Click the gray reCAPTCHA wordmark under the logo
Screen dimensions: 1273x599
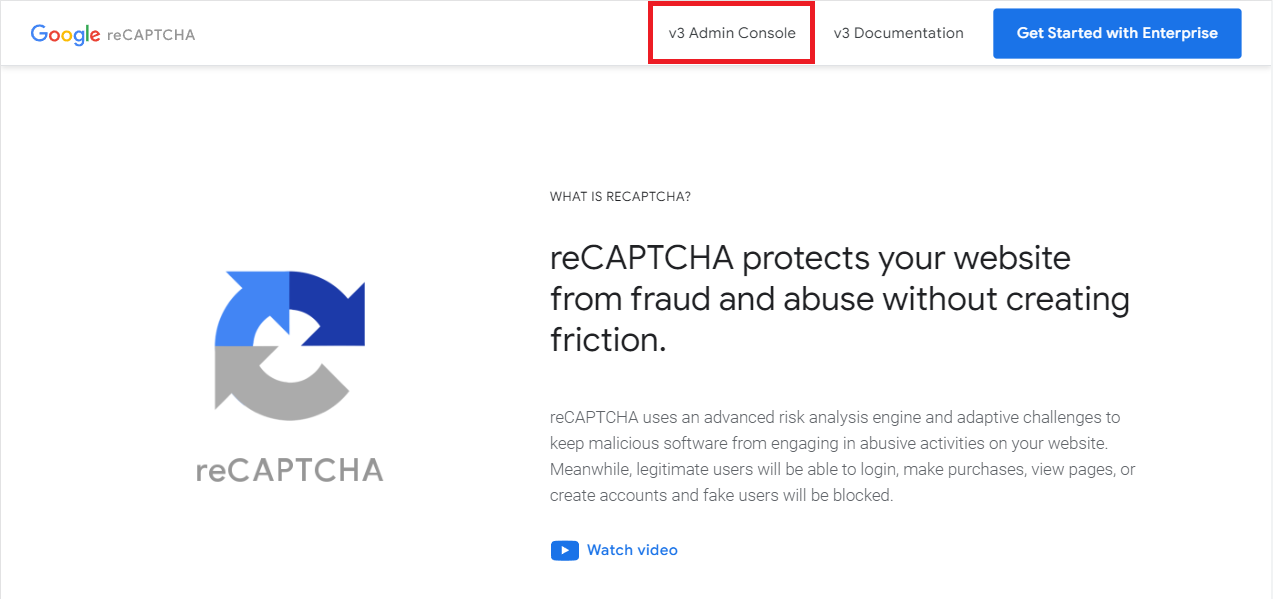289,471
